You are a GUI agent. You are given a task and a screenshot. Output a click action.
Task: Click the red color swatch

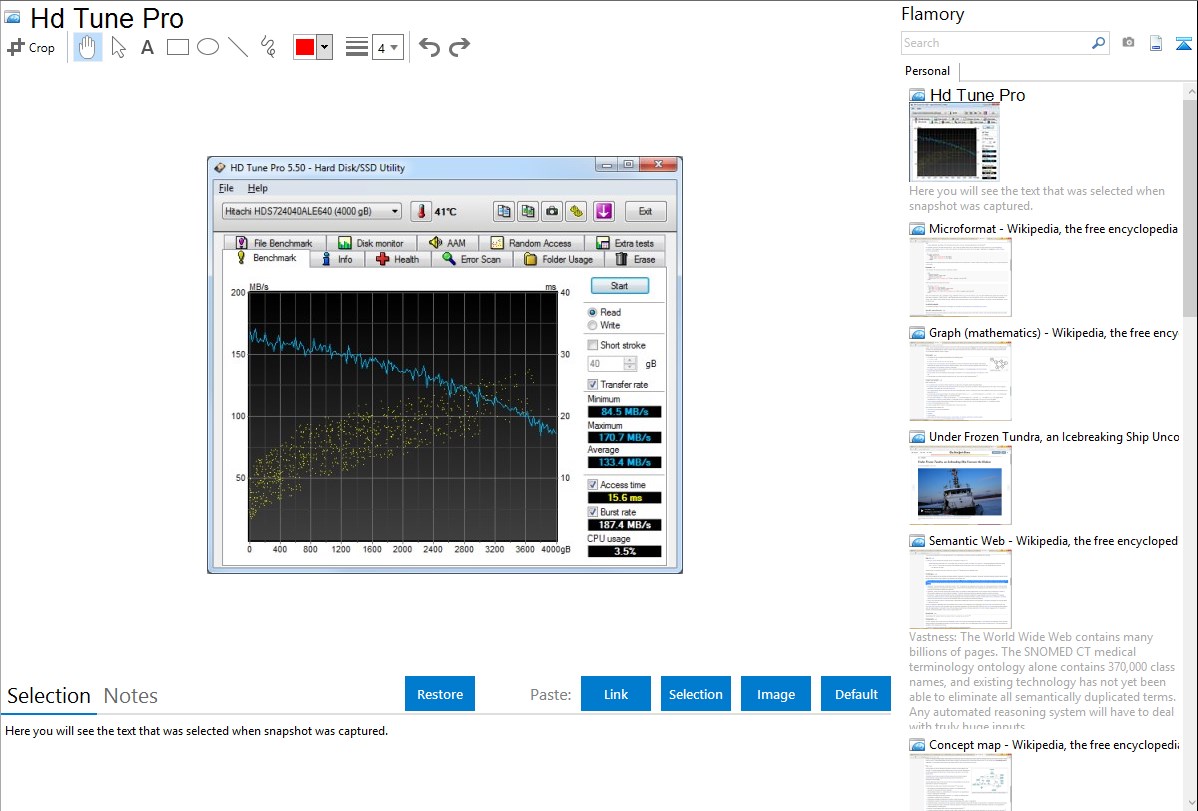tap(305, 47)
